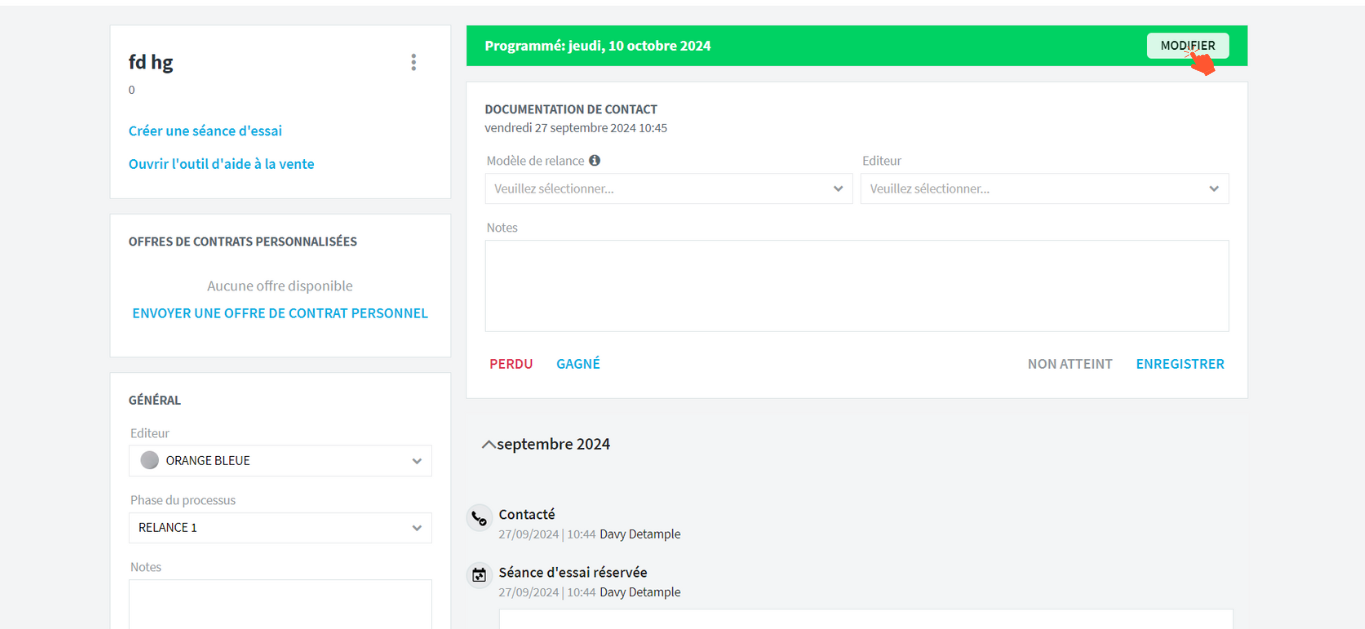Click the Contacté entry title
Viewport: 1365px width, 629px height.
(x=527, y=515)
